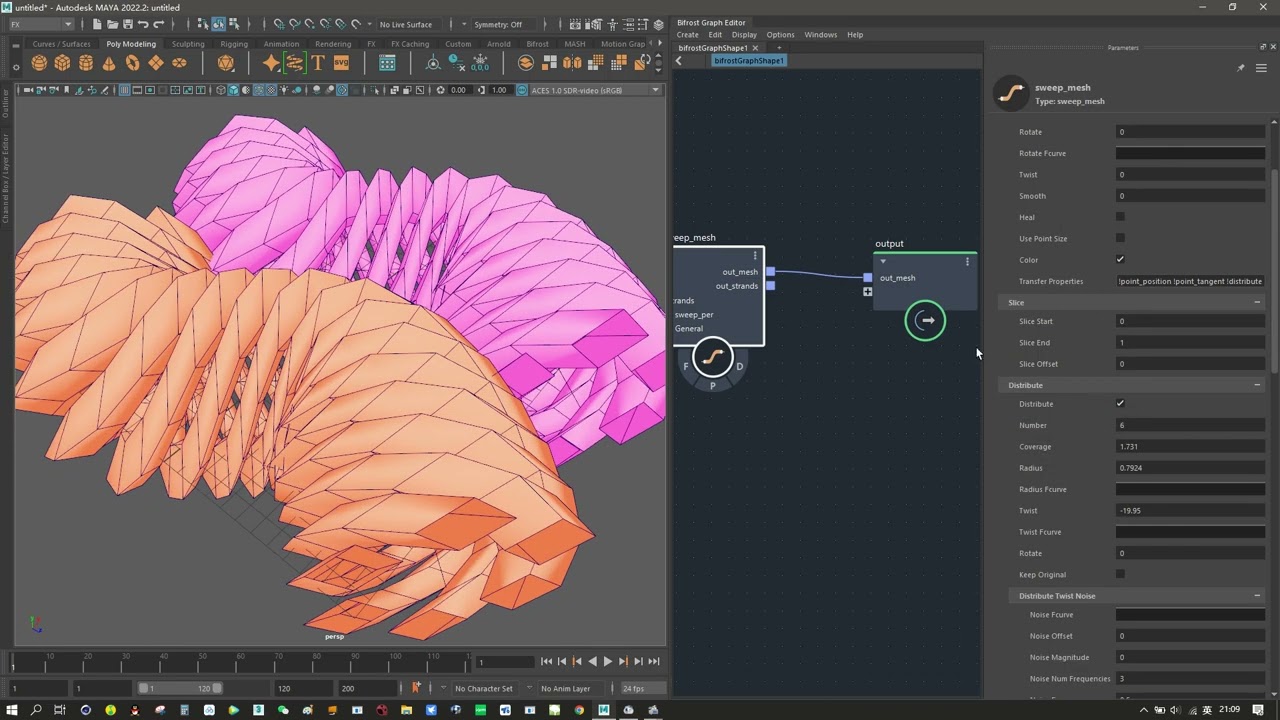This screenshot has width=1280, height=720.
Task: Collapse the Slice section
Action: (1257, 302)
